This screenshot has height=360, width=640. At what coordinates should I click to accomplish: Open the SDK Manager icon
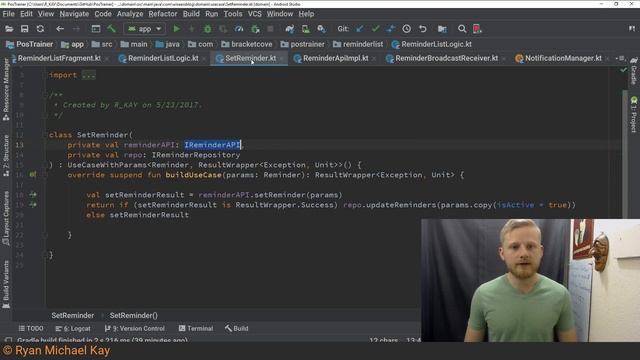pyautogui.click(x=321, y=29)
